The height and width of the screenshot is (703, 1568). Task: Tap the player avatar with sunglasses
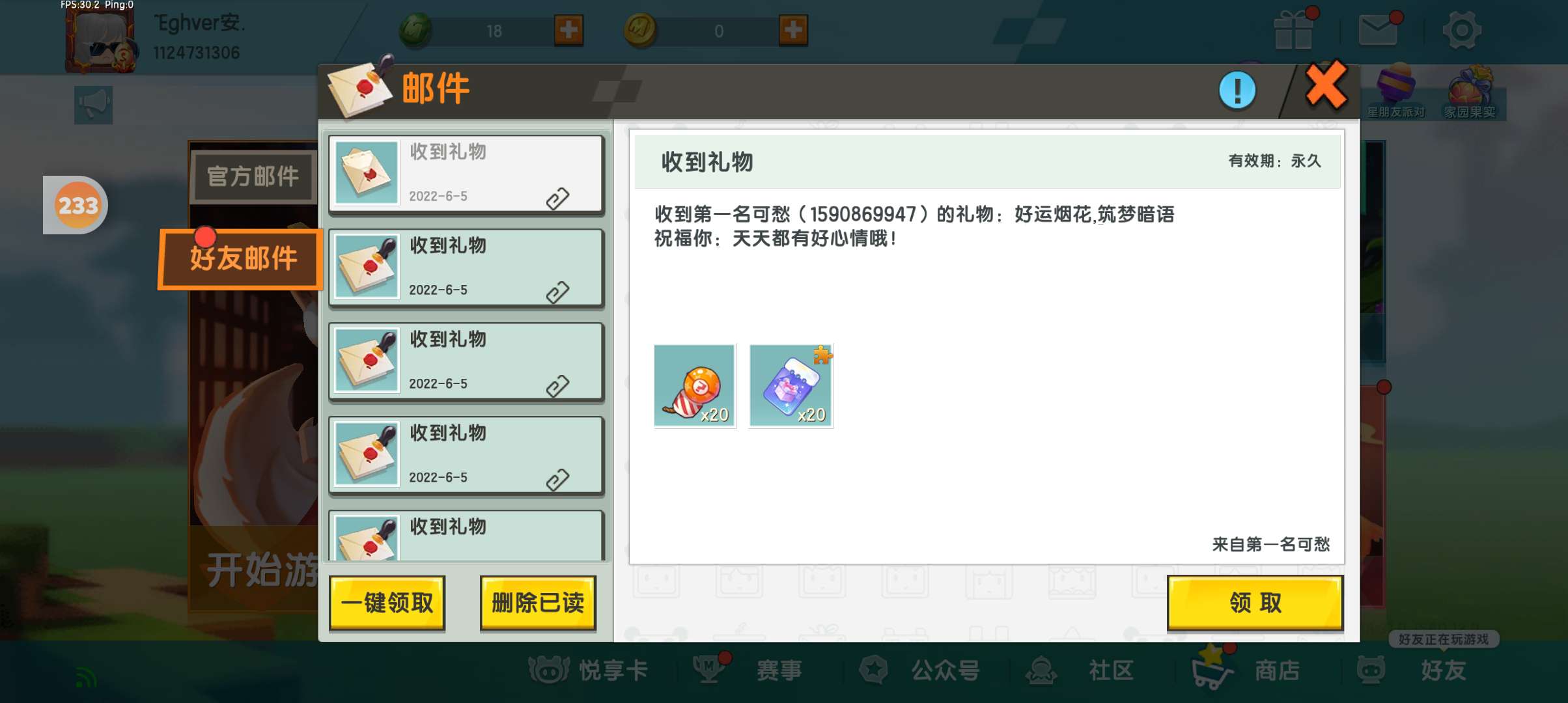point(101,39)
